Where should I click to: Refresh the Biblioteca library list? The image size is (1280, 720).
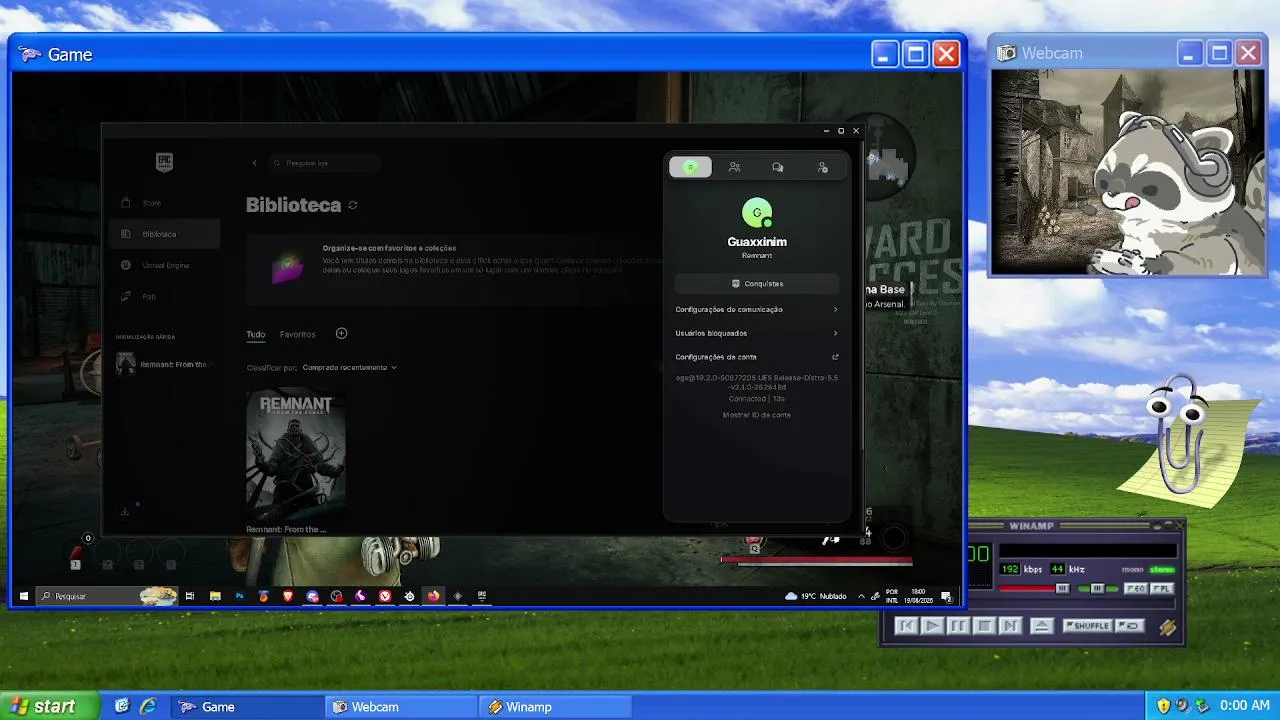click(x=353, y=205)
